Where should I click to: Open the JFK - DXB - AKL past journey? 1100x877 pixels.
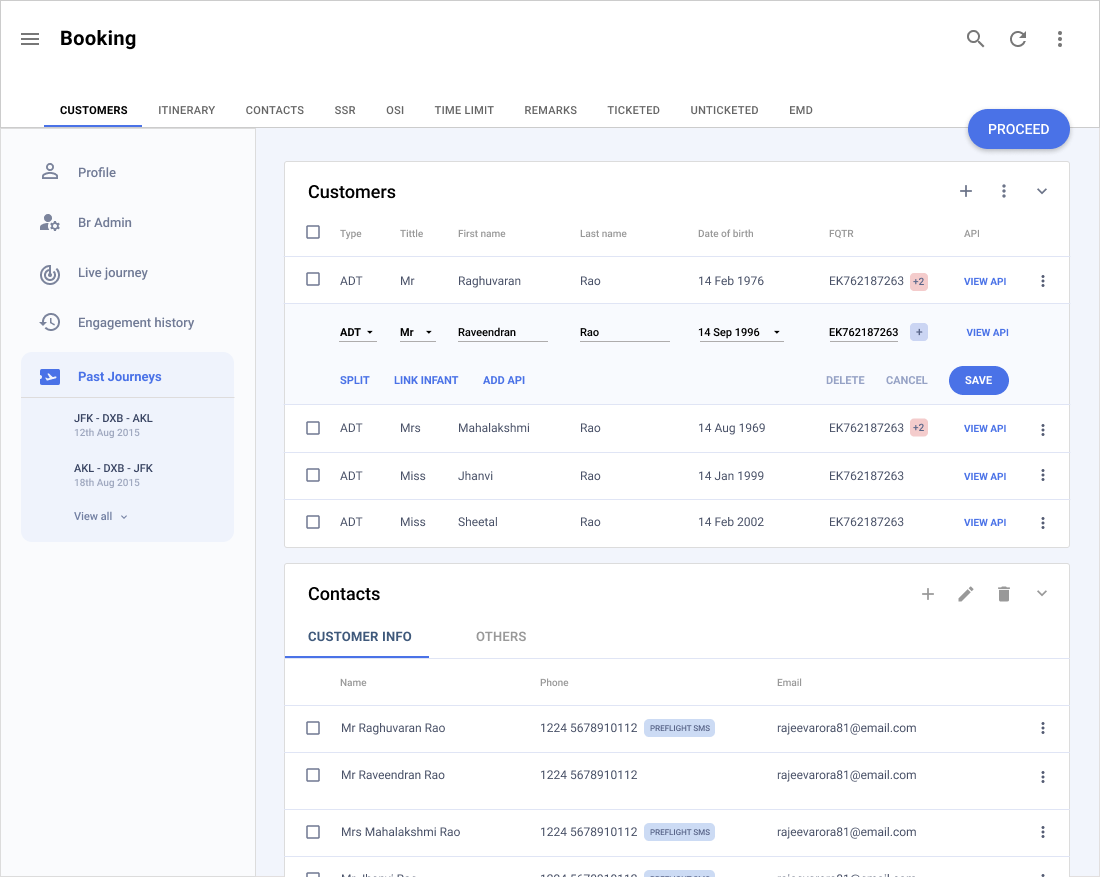tap(113, 424)
